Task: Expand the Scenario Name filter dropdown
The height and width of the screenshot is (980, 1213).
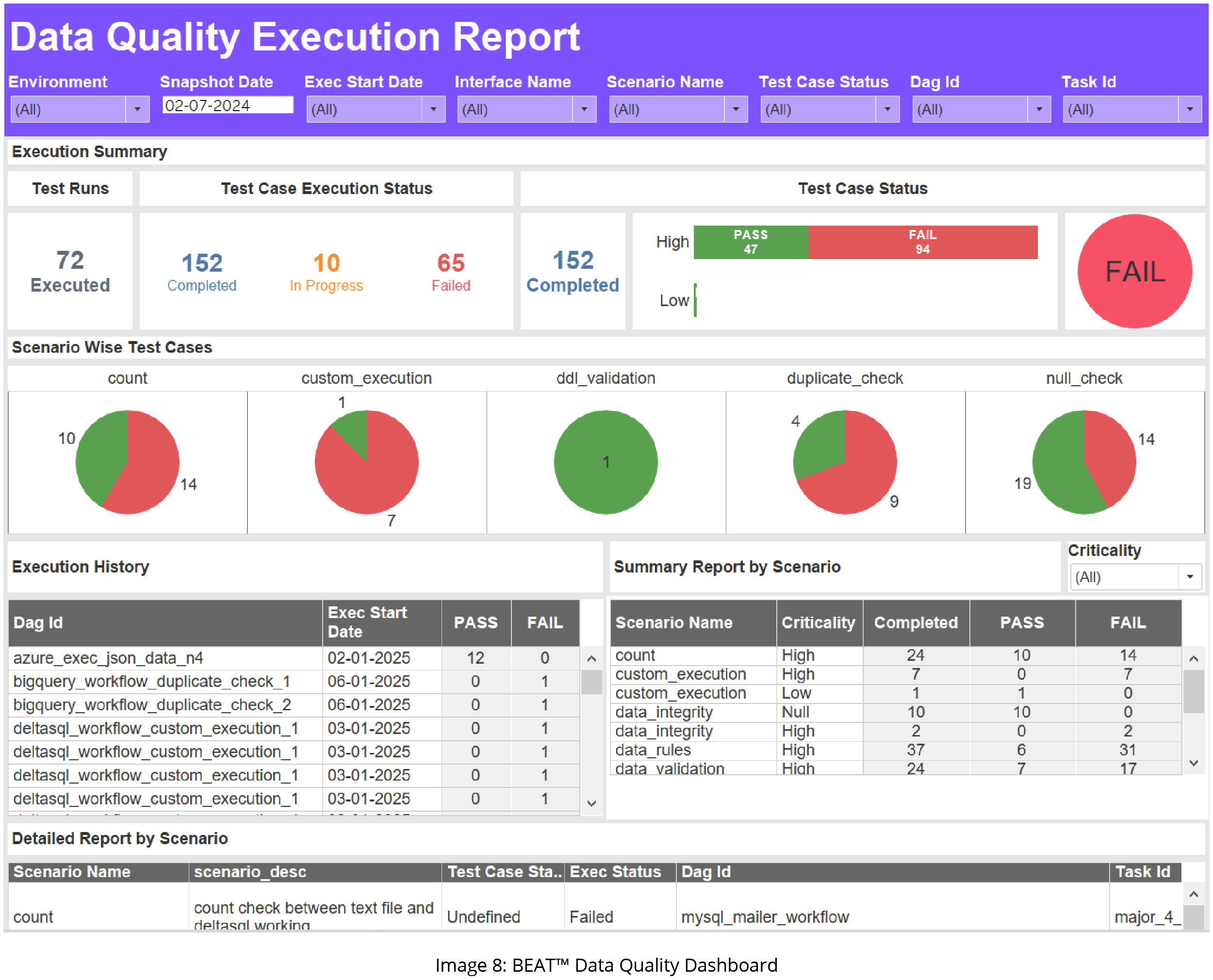Action: (736, 110)
